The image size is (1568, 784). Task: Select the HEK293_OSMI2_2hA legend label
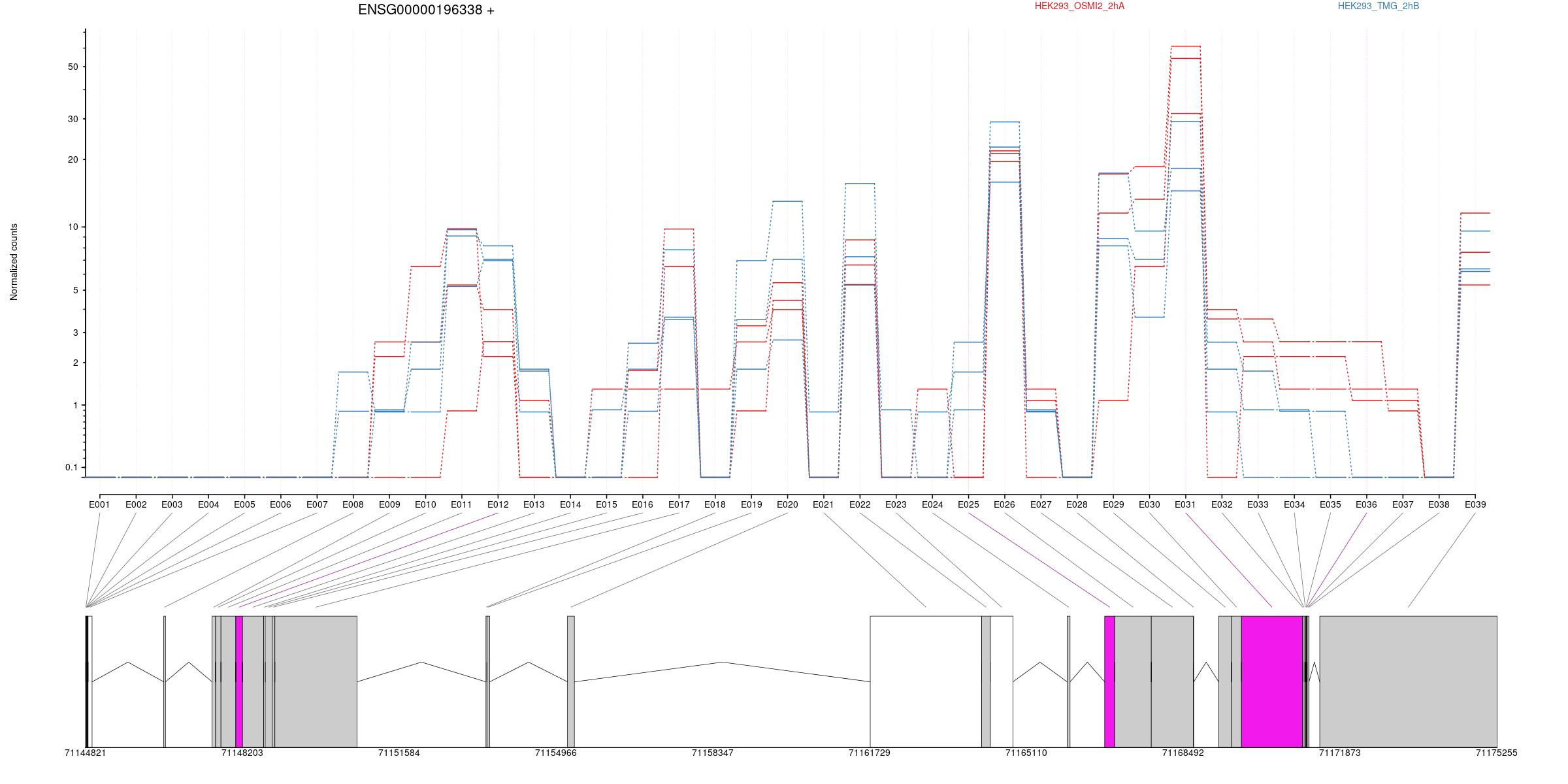tap(1079, 7)
